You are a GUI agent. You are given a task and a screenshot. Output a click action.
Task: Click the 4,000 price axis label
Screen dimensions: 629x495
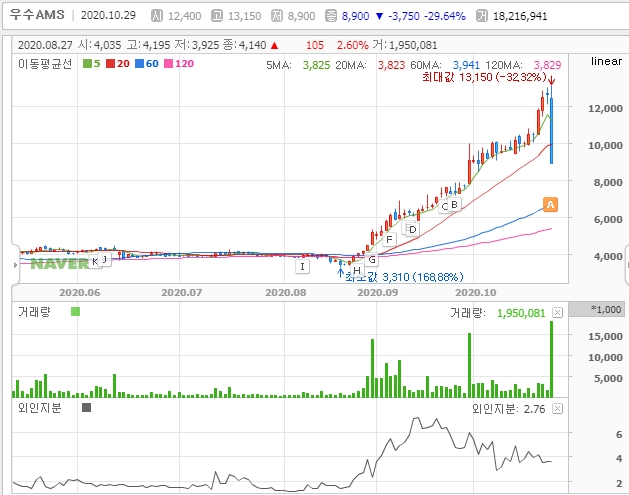(608, 256)
